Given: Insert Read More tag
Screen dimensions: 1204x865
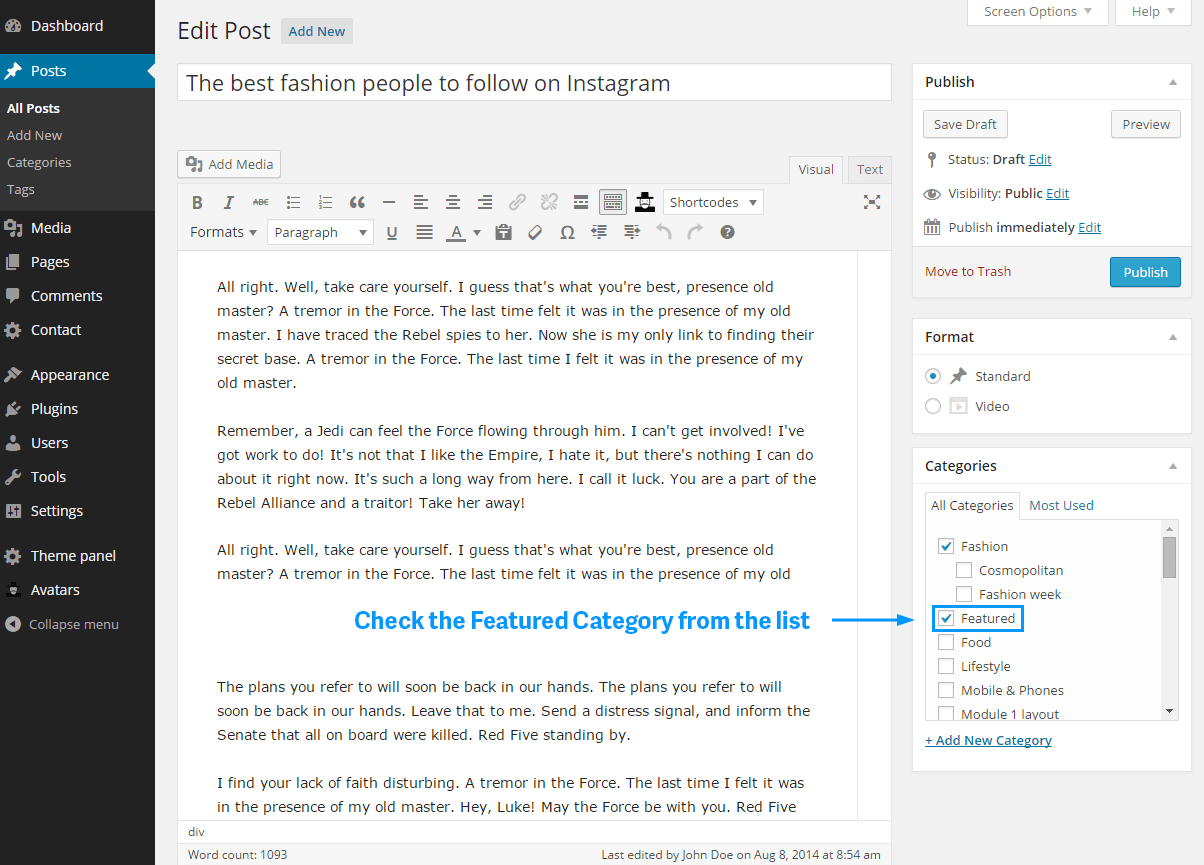Looking at the screenshot, I should pos(581,202).
